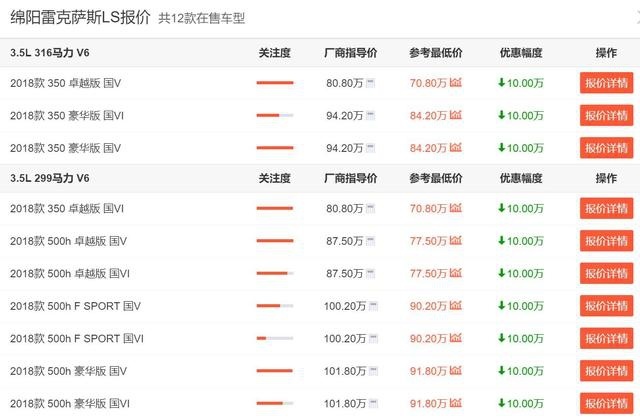Open the 2018款 350 卓越版 国V model link
This screenshot has width=640, height=419.
point(66,83)
